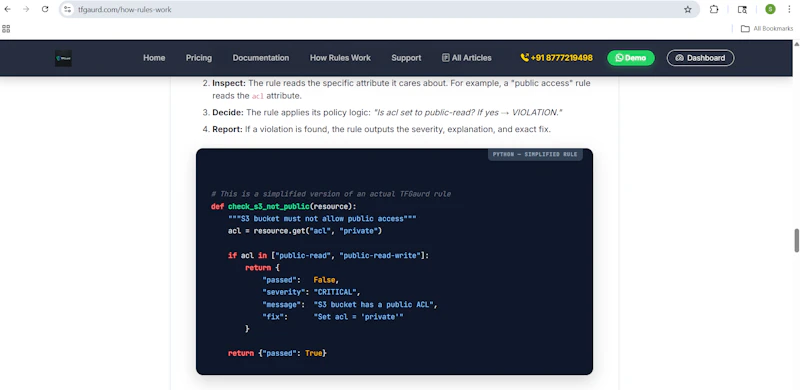Image resolution: width=800 pixels, height=390 pixels.
Task: Open the green profile avatar
Action: click(770, 9)
